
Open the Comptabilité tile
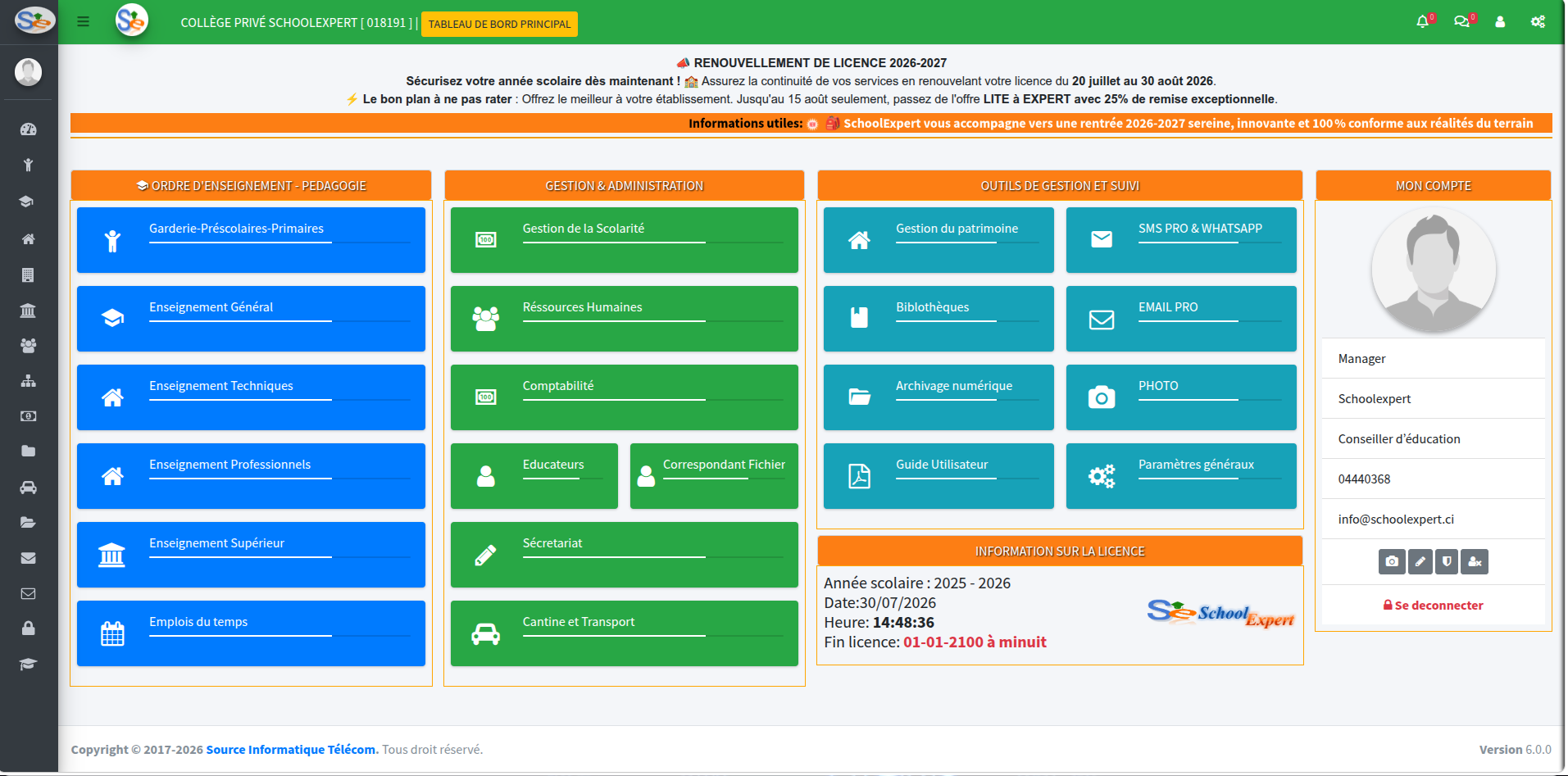625,397
